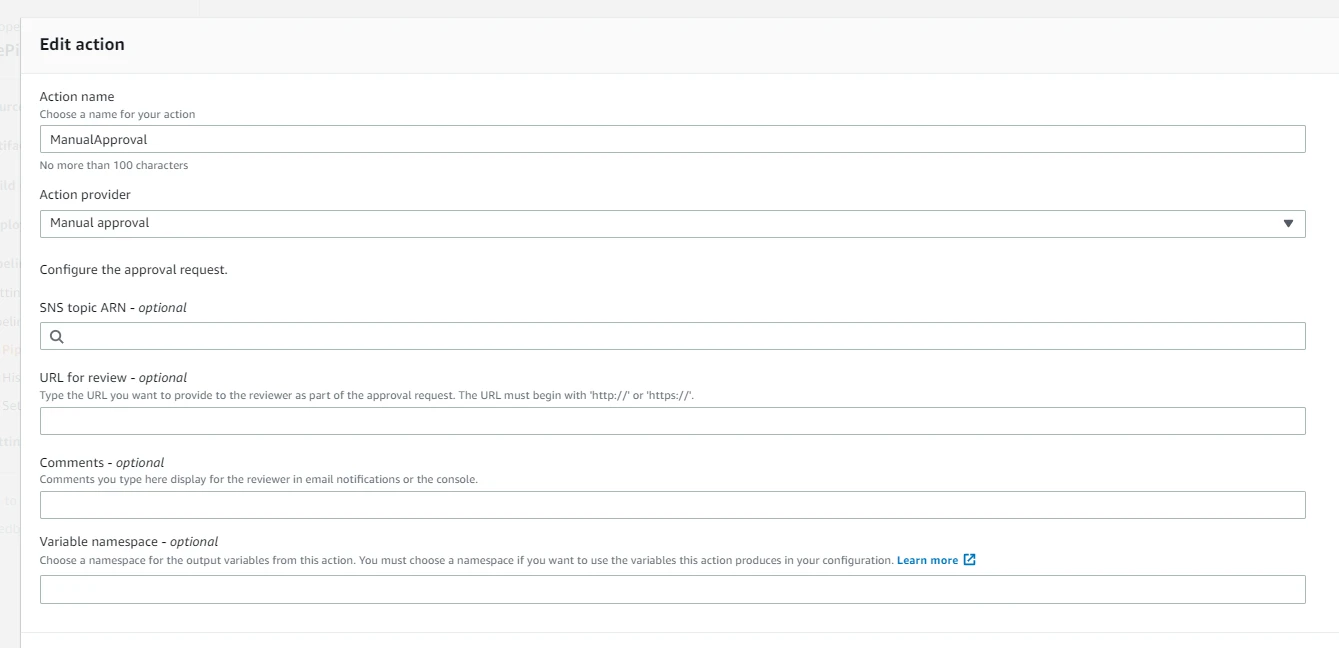Expand the Action provider dropdown arrow
This screenshot has width=1339, height=648.
[1288, 224]
